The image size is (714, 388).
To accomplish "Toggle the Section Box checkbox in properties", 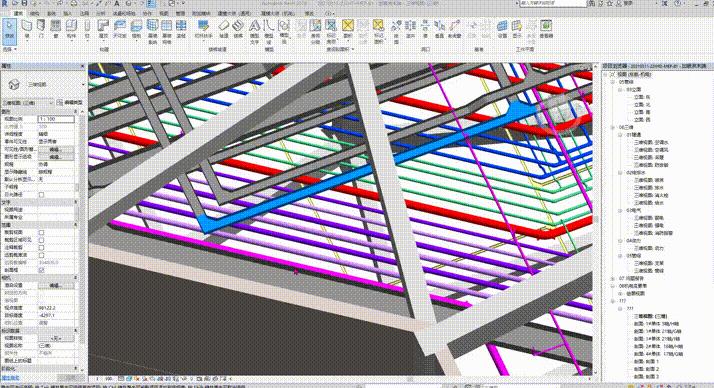I will [x=41, y=270].
